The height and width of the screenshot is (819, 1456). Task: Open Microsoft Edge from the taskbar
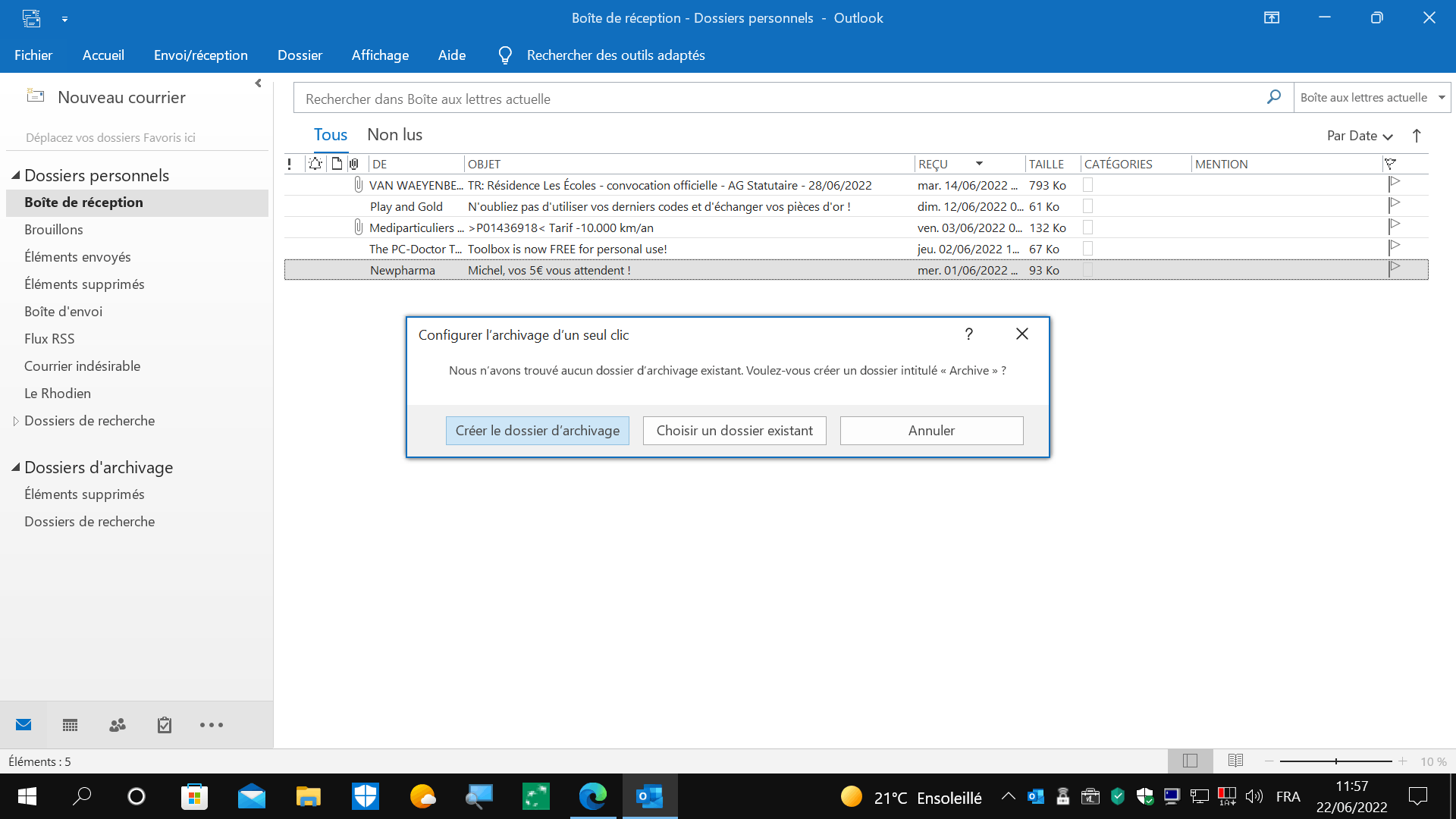(x=593, y=796)
